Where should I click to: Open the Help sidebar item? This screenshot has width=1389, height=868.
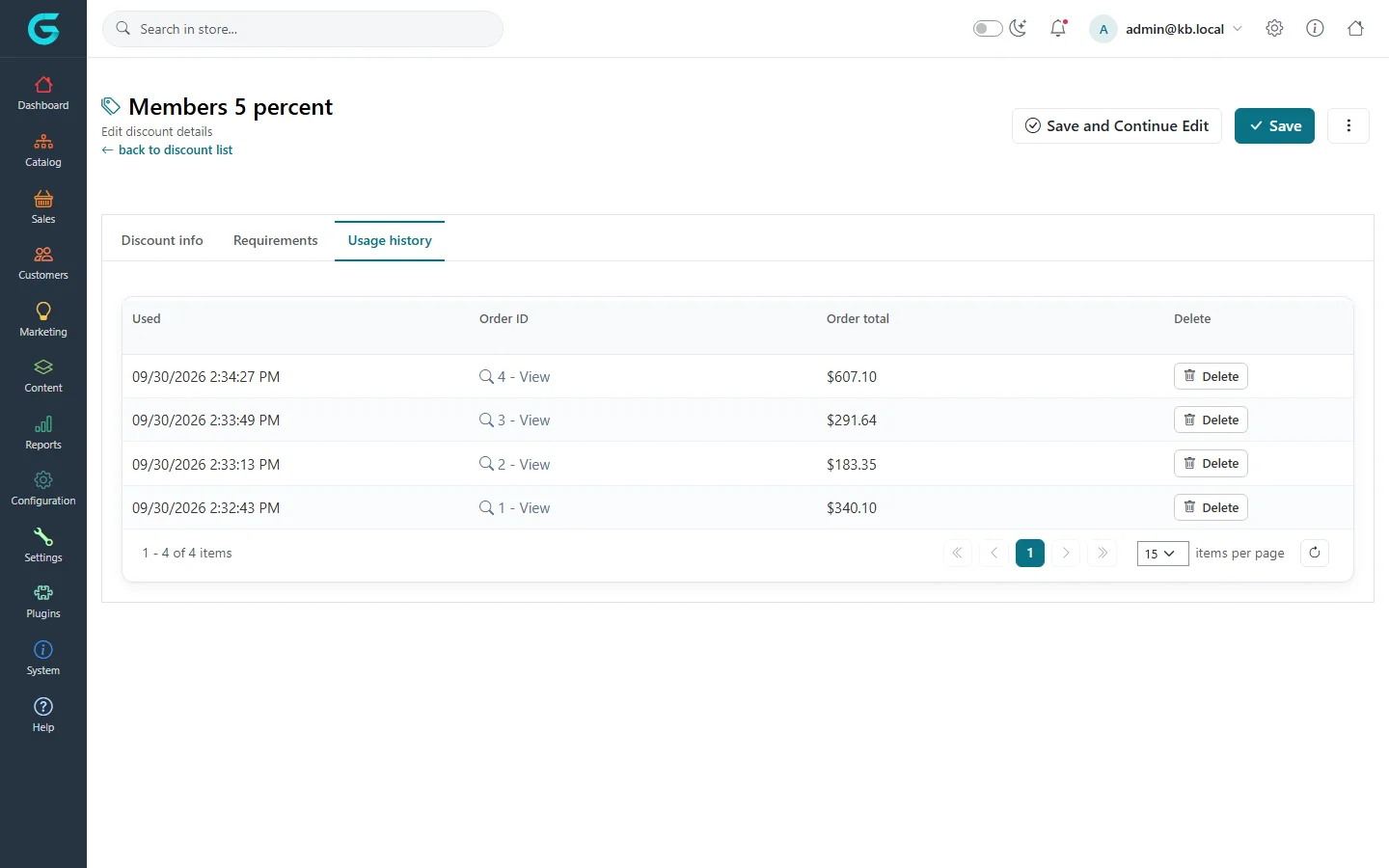[x=43, y=715]
